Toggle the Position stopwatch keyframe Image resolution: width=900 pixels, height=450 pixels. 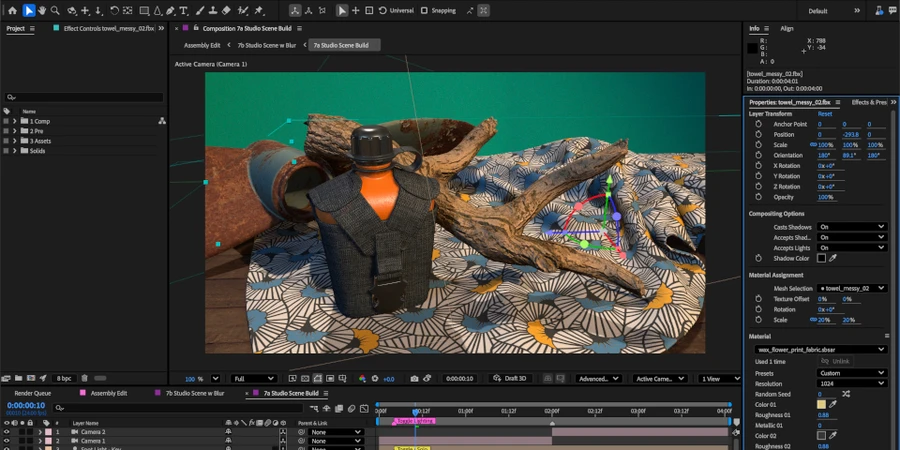coord(758,134)
